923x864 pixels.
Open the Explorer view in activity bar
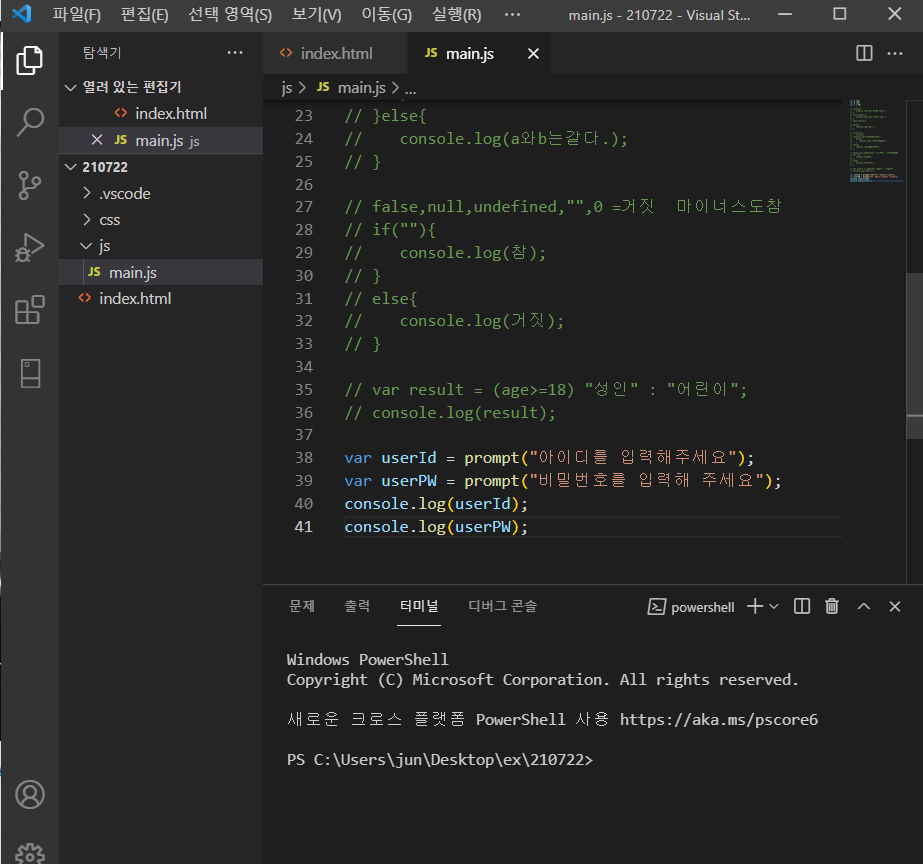[30, 61]
